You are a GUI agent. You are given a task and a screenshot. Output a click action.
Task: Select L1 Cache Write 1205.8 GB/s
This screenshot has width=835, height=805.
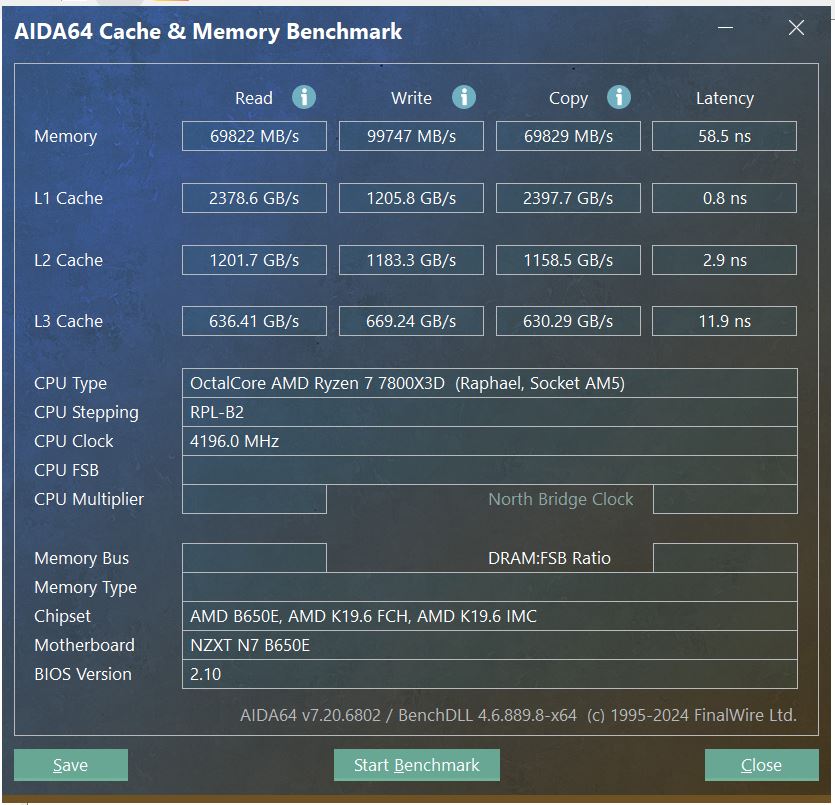point(411,198)
